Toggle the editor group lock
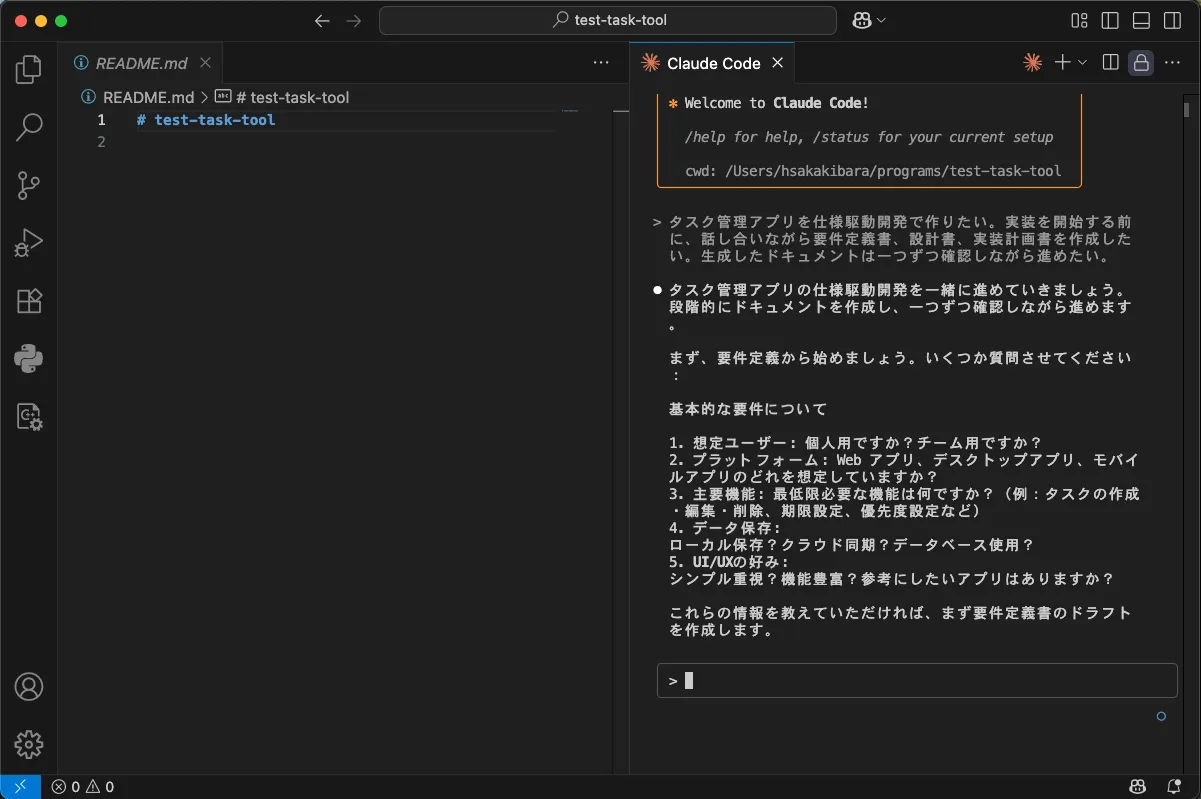 point(1141,63)
